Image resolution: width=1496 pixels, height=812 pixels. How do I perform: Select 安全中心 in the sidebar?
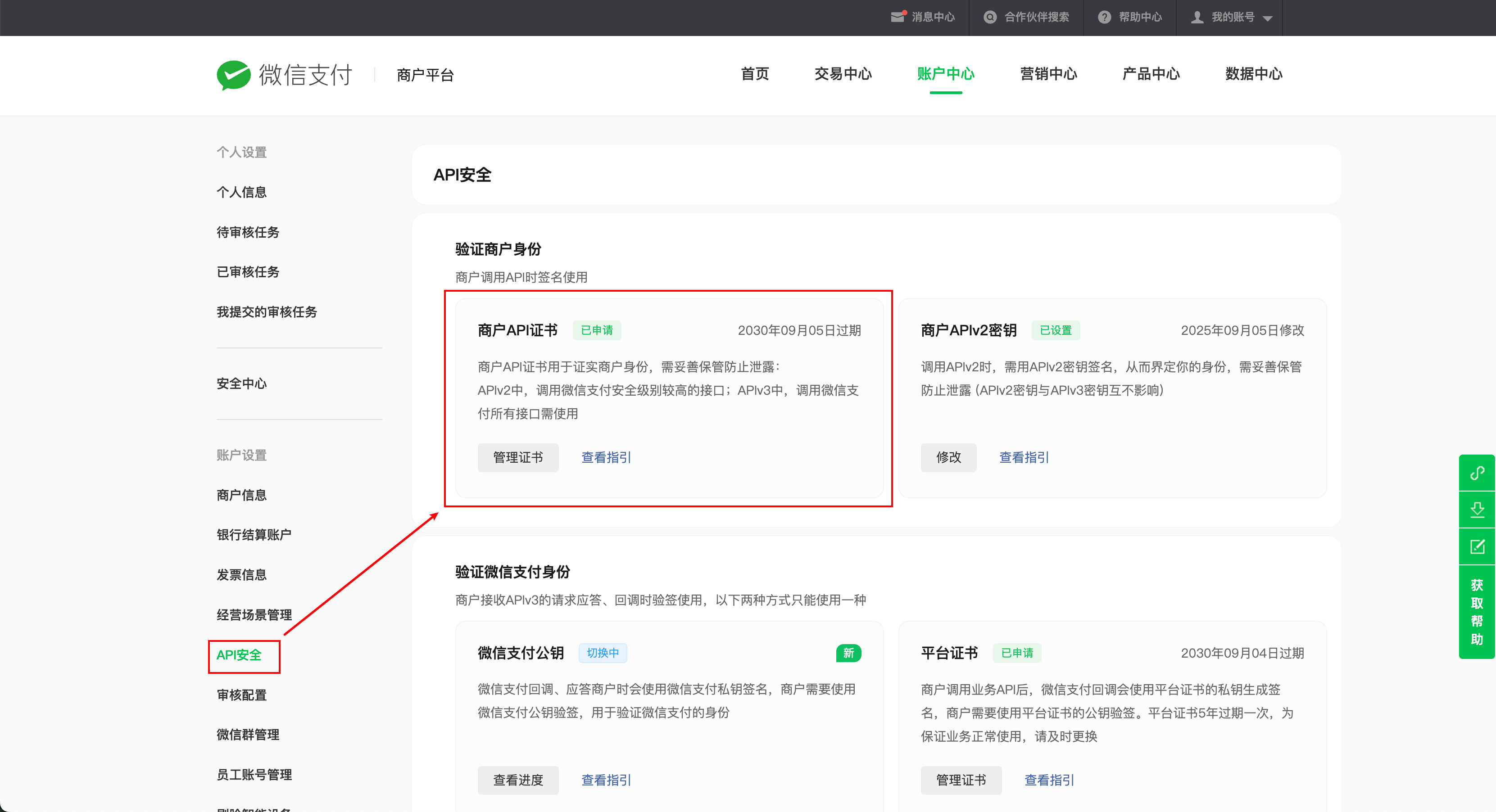pyautogui.click(x=241, y=383)
